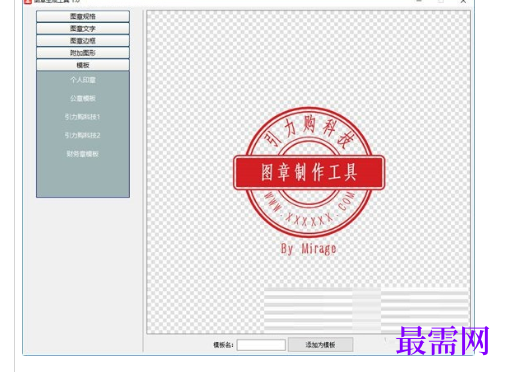Pick the 财务章模板 template
This screenshot has height=372, width=508.
coord(83,154)
